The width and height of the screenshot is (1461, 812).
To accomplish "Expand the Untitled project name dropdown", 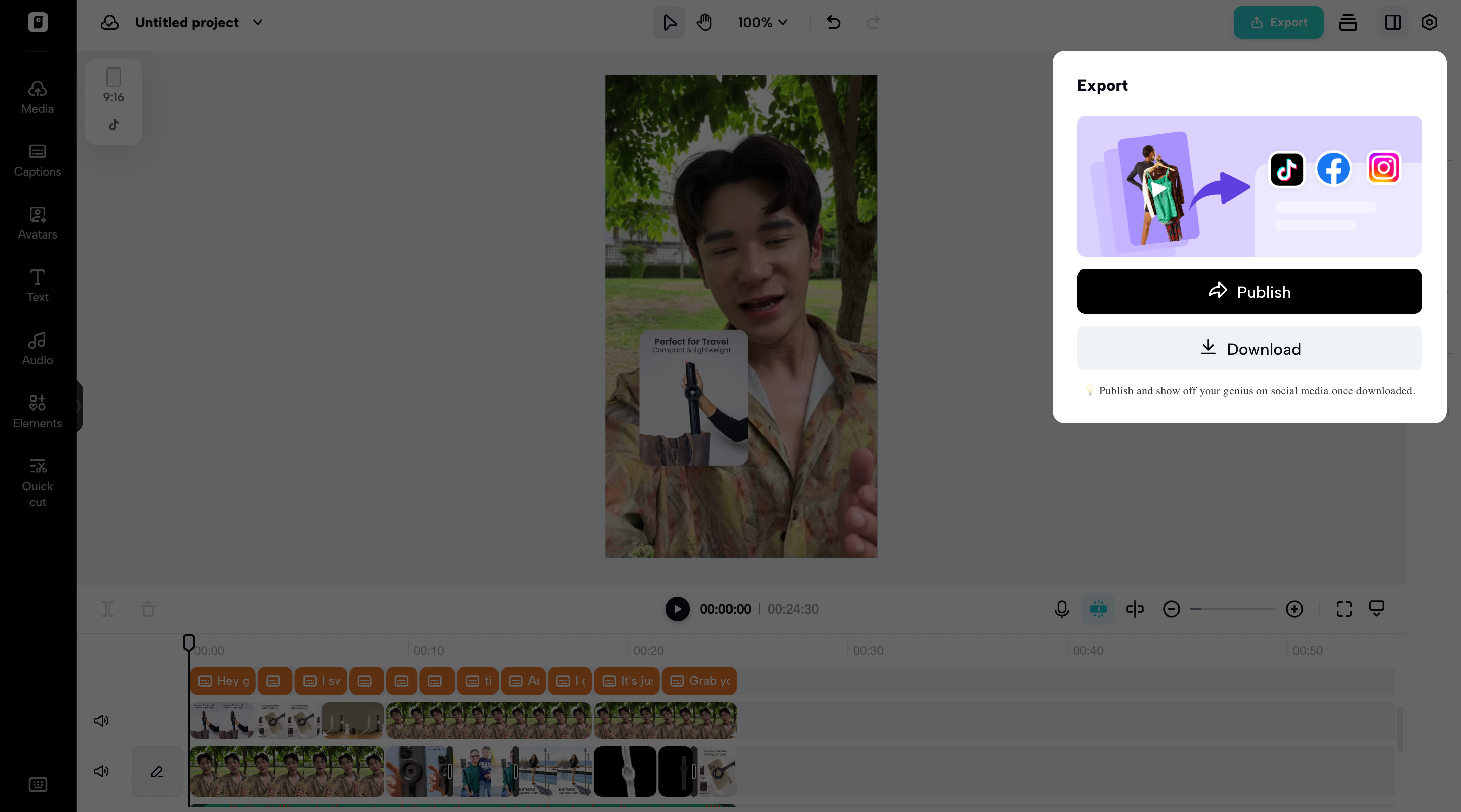I will [x=257, y=23].
